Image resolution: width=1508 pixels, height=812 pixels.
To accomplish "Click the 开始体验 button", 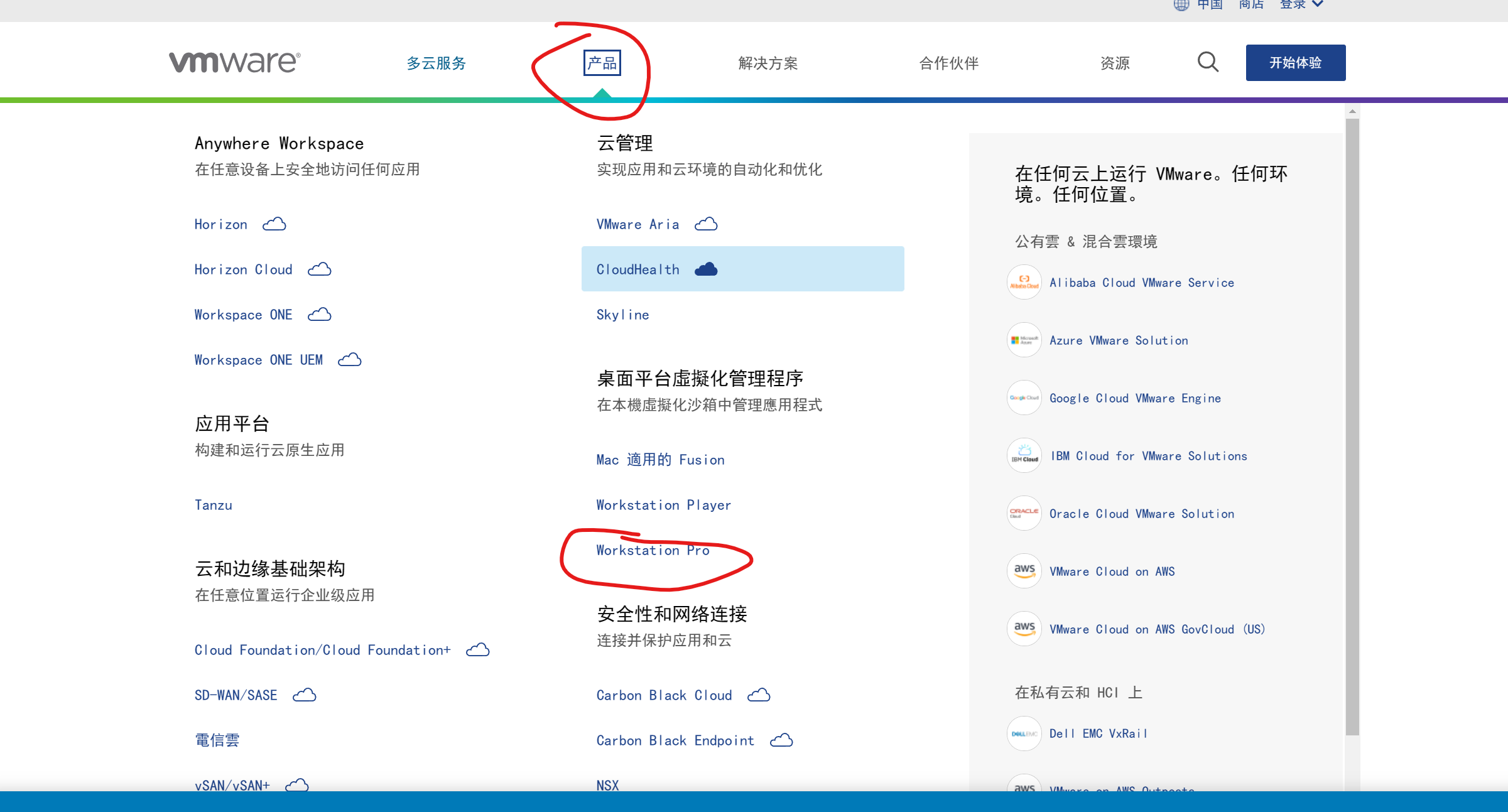I will pos(1295,63).
